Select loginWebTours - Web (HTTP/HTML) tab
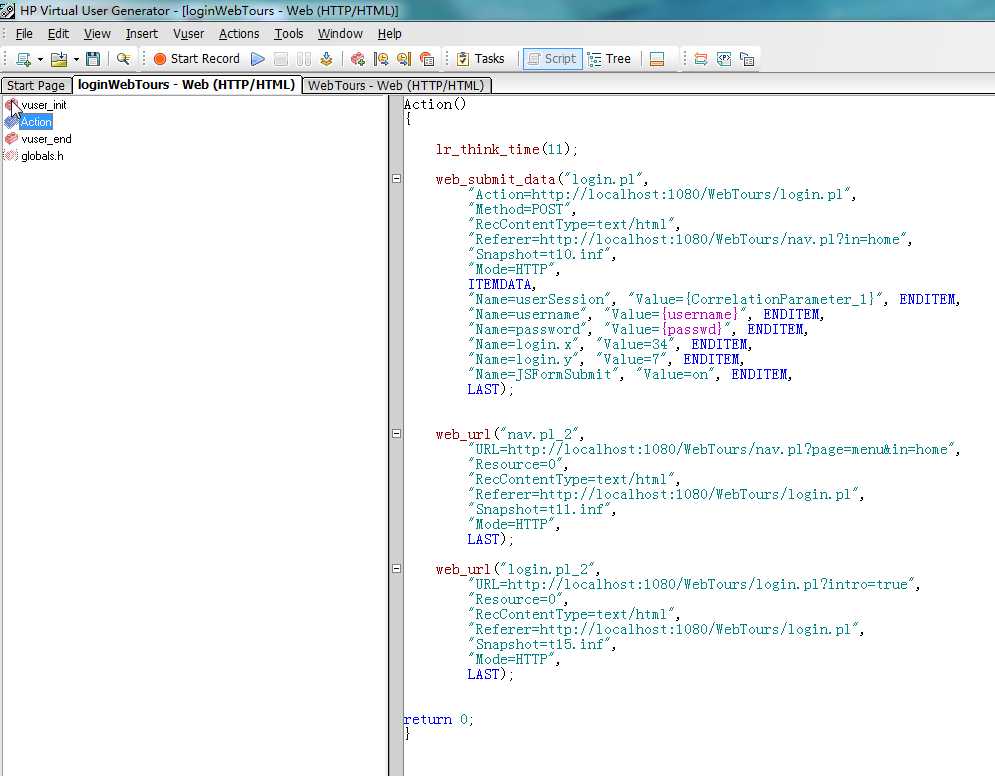Viewport: 995px width, 776px height. (x=187, y=84)
